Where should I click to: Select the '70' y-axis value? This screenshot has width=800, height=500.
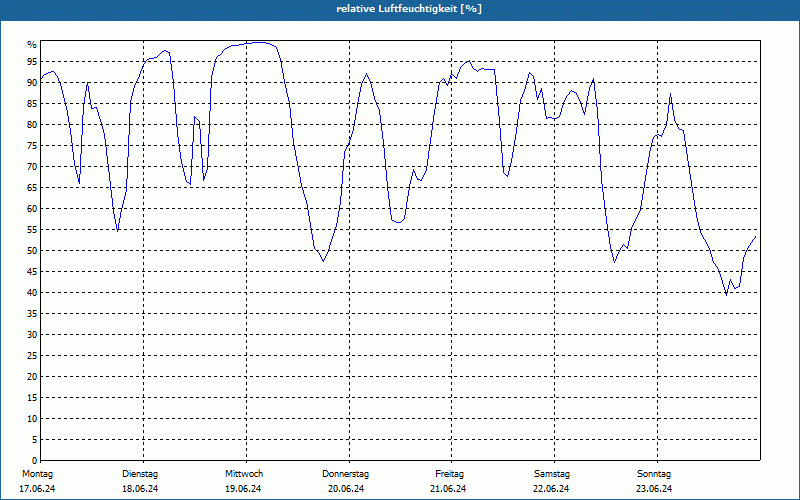pos(32,166)
